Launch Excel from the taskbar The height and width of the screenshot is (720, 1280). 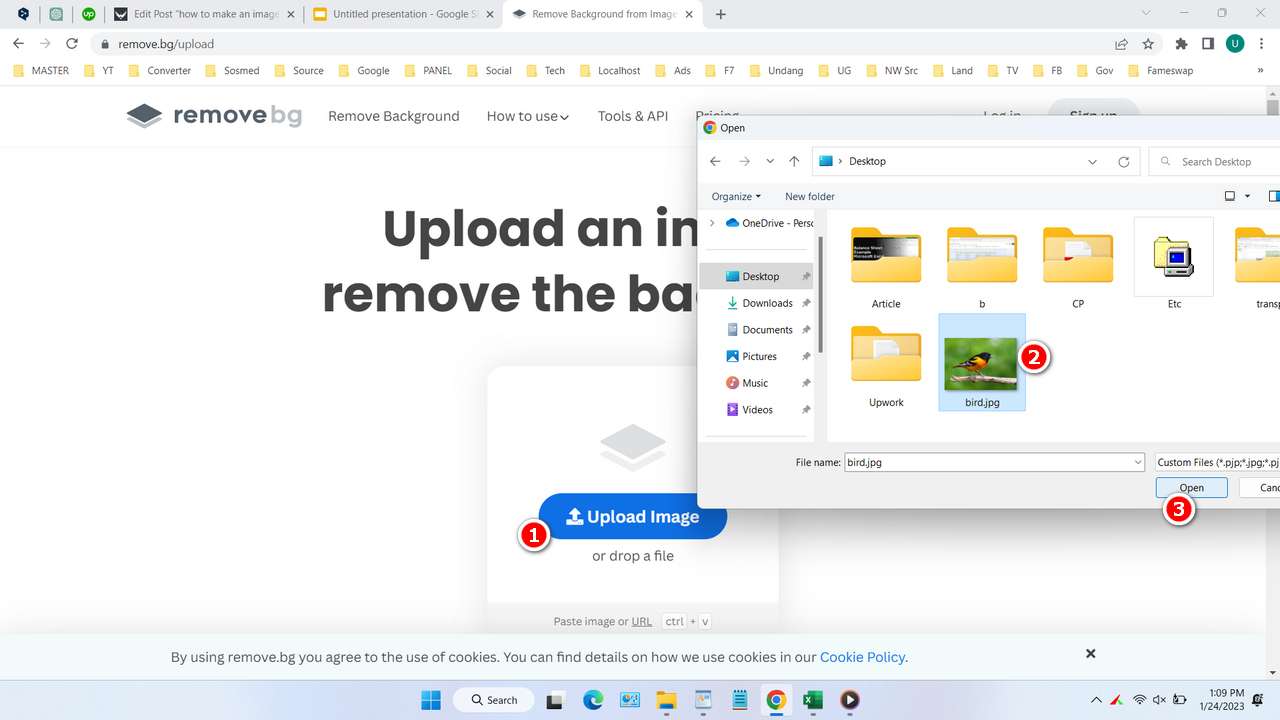[813, 700]
